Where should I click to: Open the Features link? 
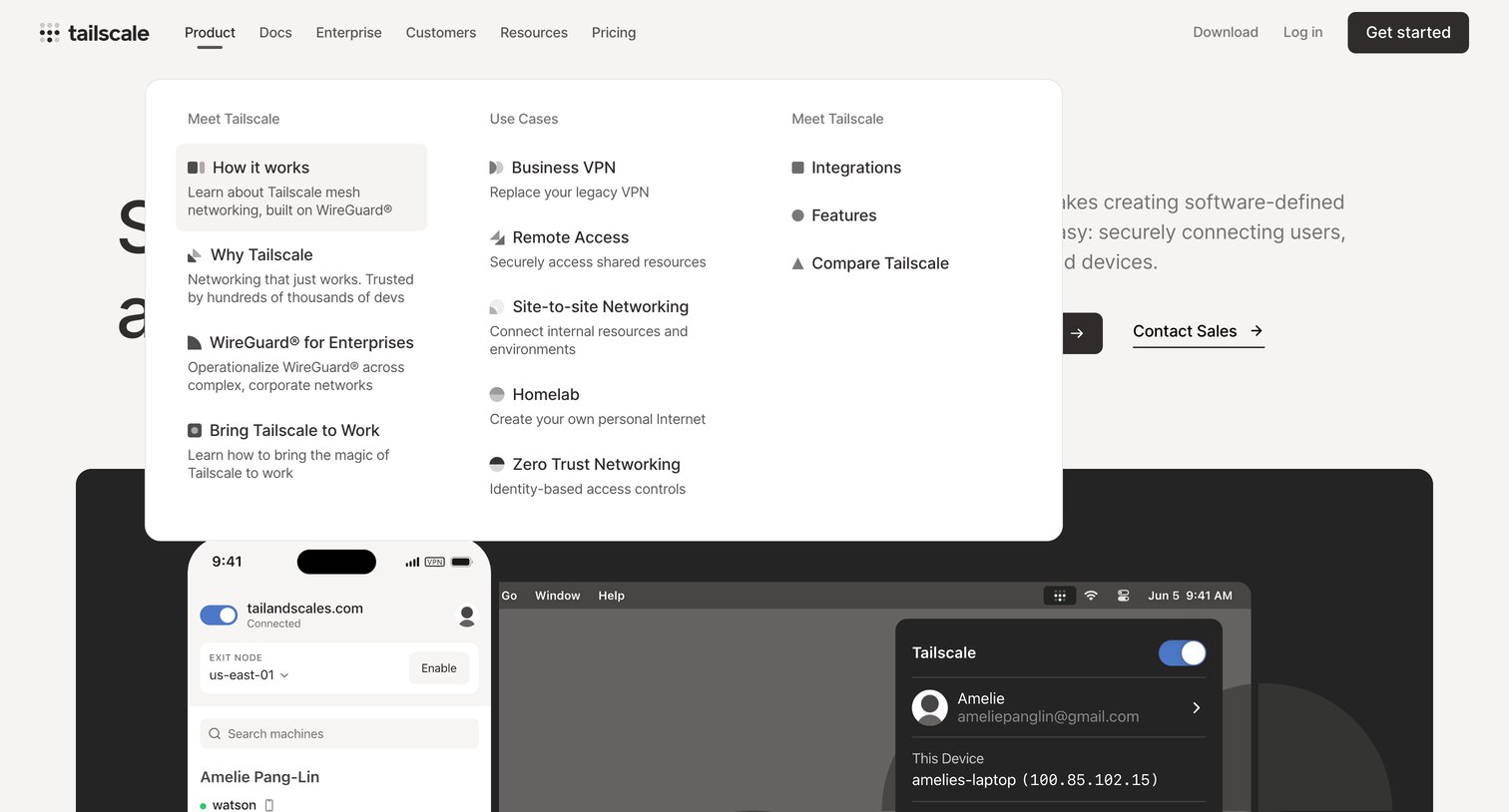click(834, 215)
